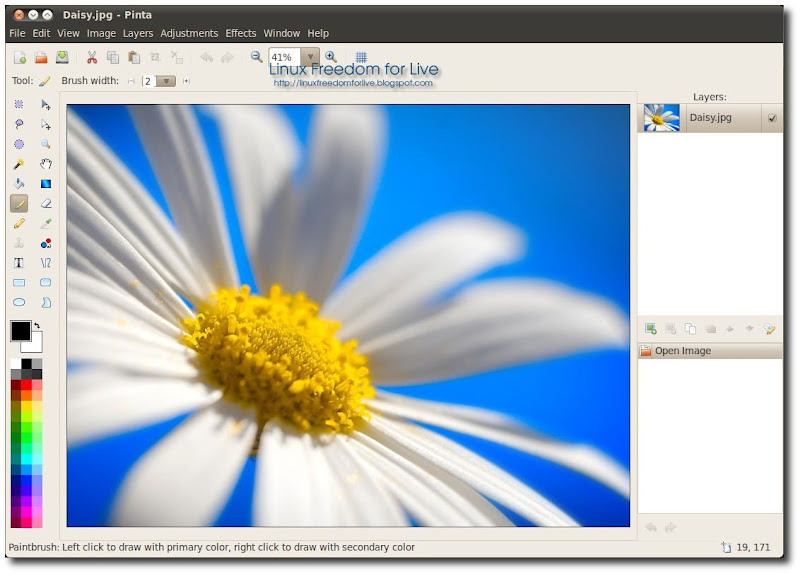800x574 pixels.
Task: Open the View menu
Action: (68, 33)
